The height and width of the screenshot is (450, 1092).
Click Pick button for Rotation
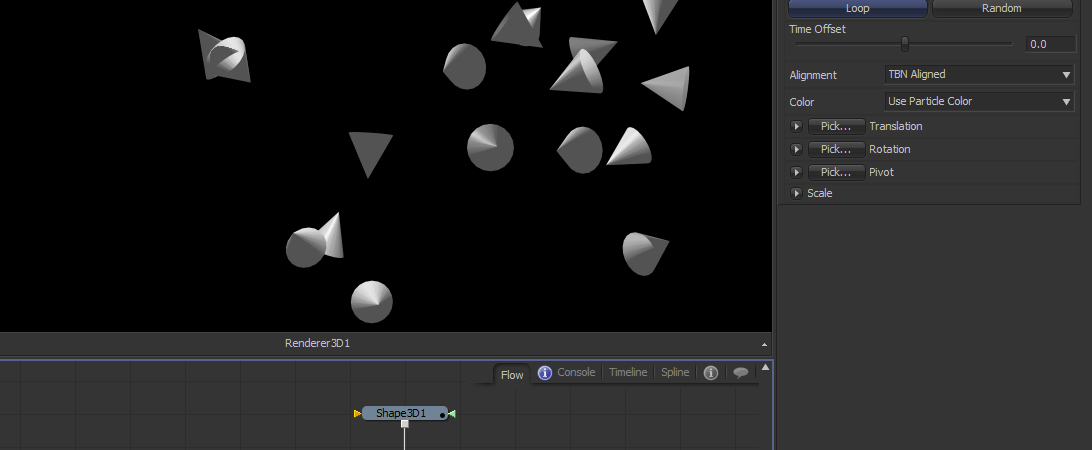tap(836, 149)
